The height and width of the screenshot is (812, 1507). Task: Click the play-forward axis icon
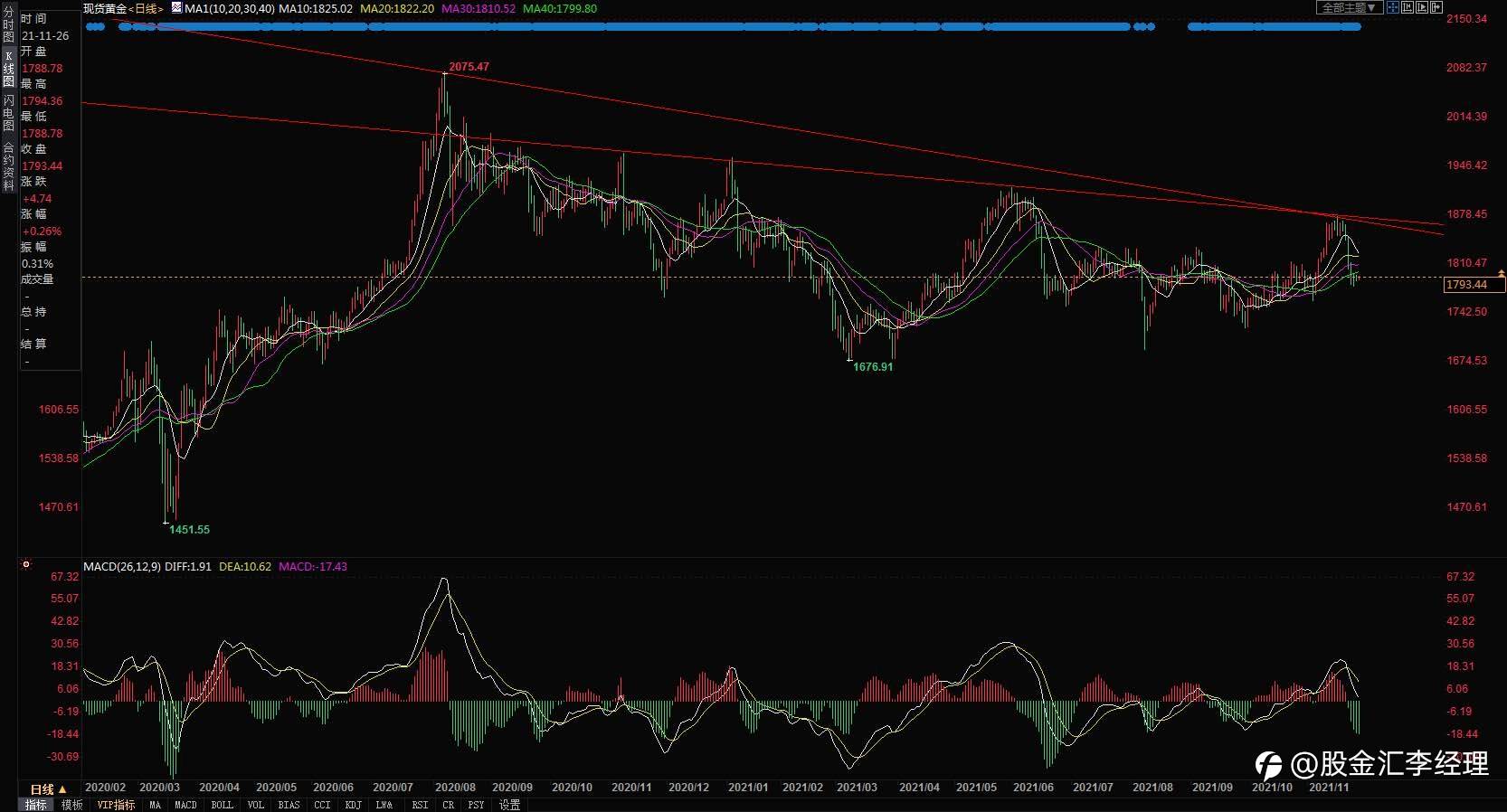coord(1422,7)
